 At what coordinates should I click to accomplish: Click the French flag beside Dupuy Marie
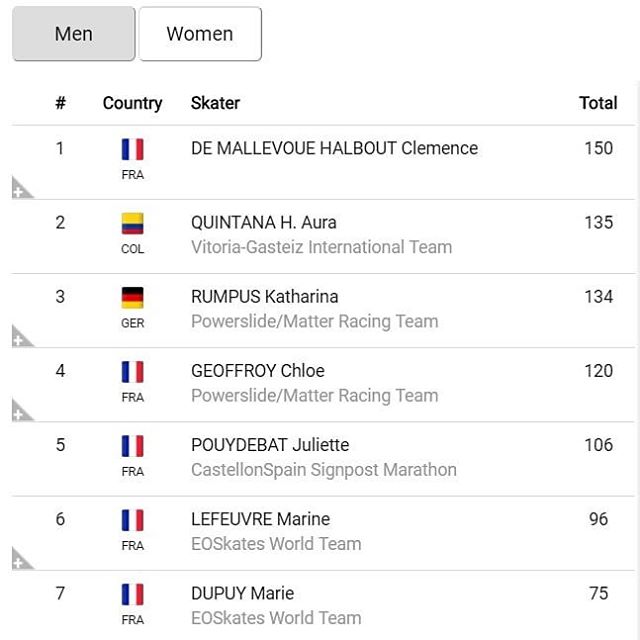click(x=132, y=594)
